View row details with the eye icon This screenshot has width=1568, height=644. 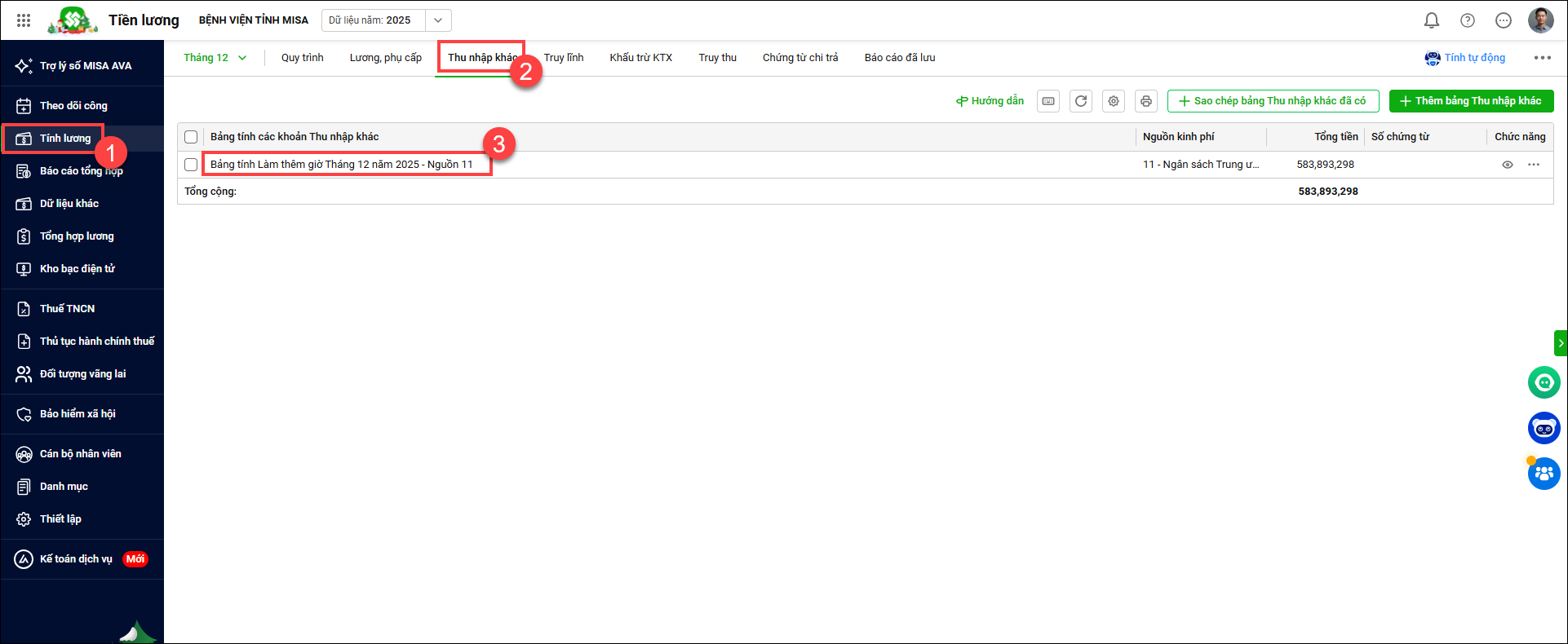pos(1507,165)
